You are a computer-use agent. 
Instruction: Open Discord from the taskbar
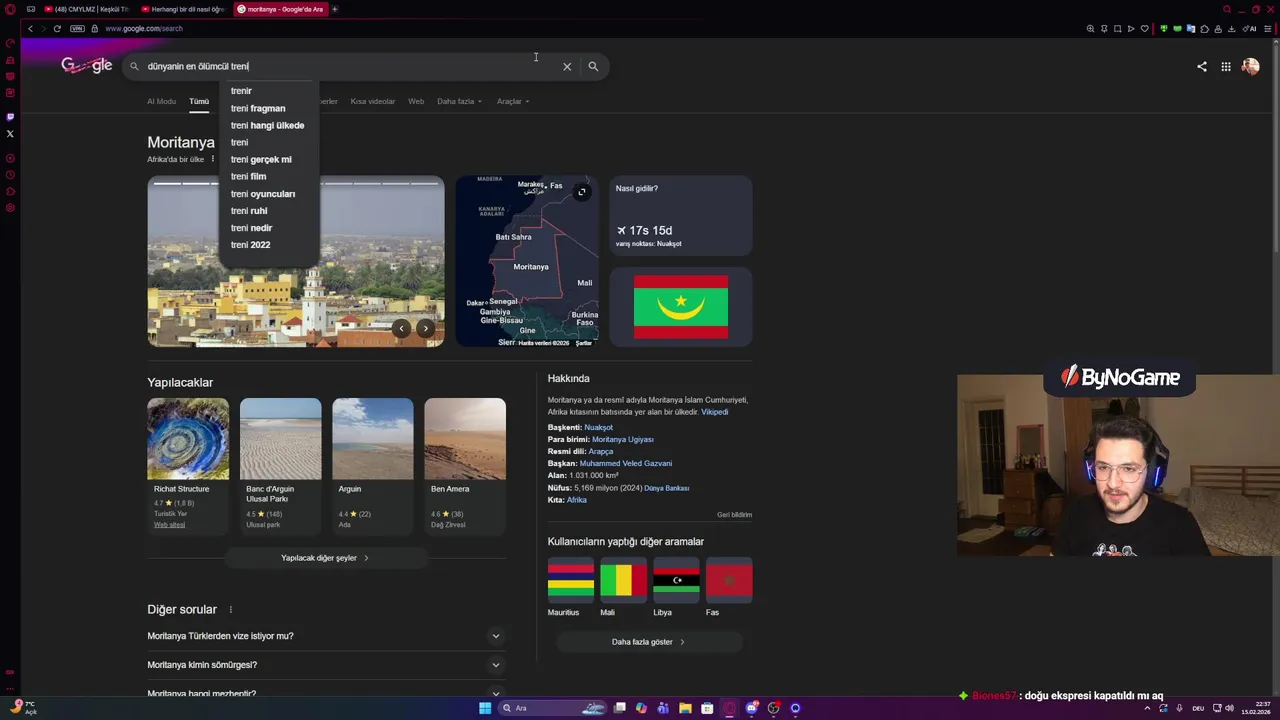pyautogui.click(x=751, y=708)
